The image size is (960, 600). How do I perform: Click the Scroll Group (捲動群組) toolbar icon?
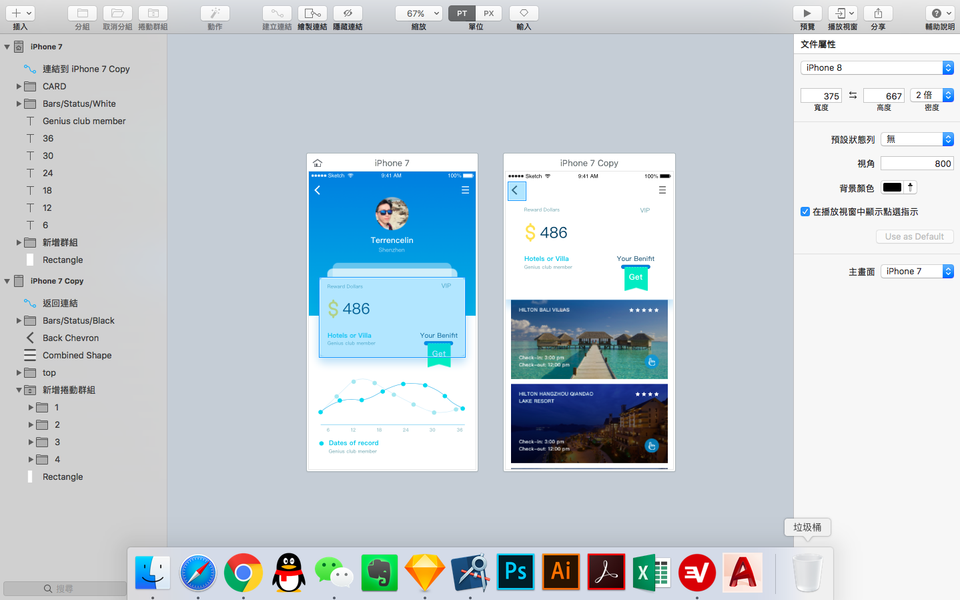click(x=153, y=13)
